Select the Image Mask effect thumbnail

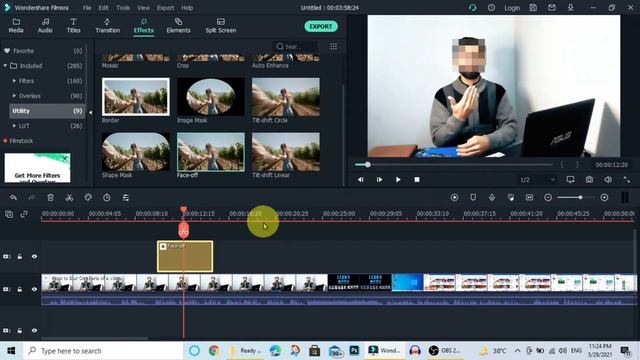pyautogui.click(x=211, y=97)
